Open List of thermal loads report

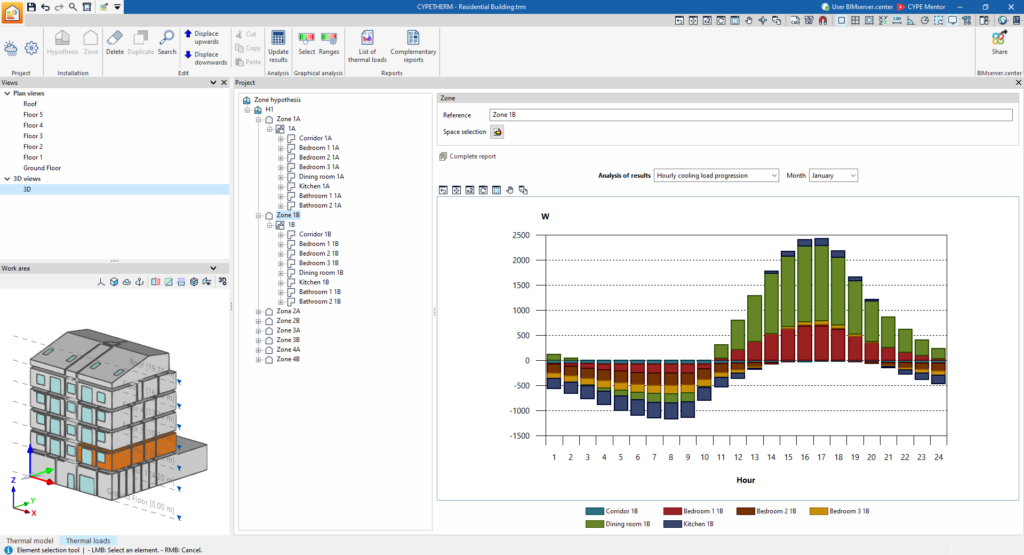coord(367,46)
